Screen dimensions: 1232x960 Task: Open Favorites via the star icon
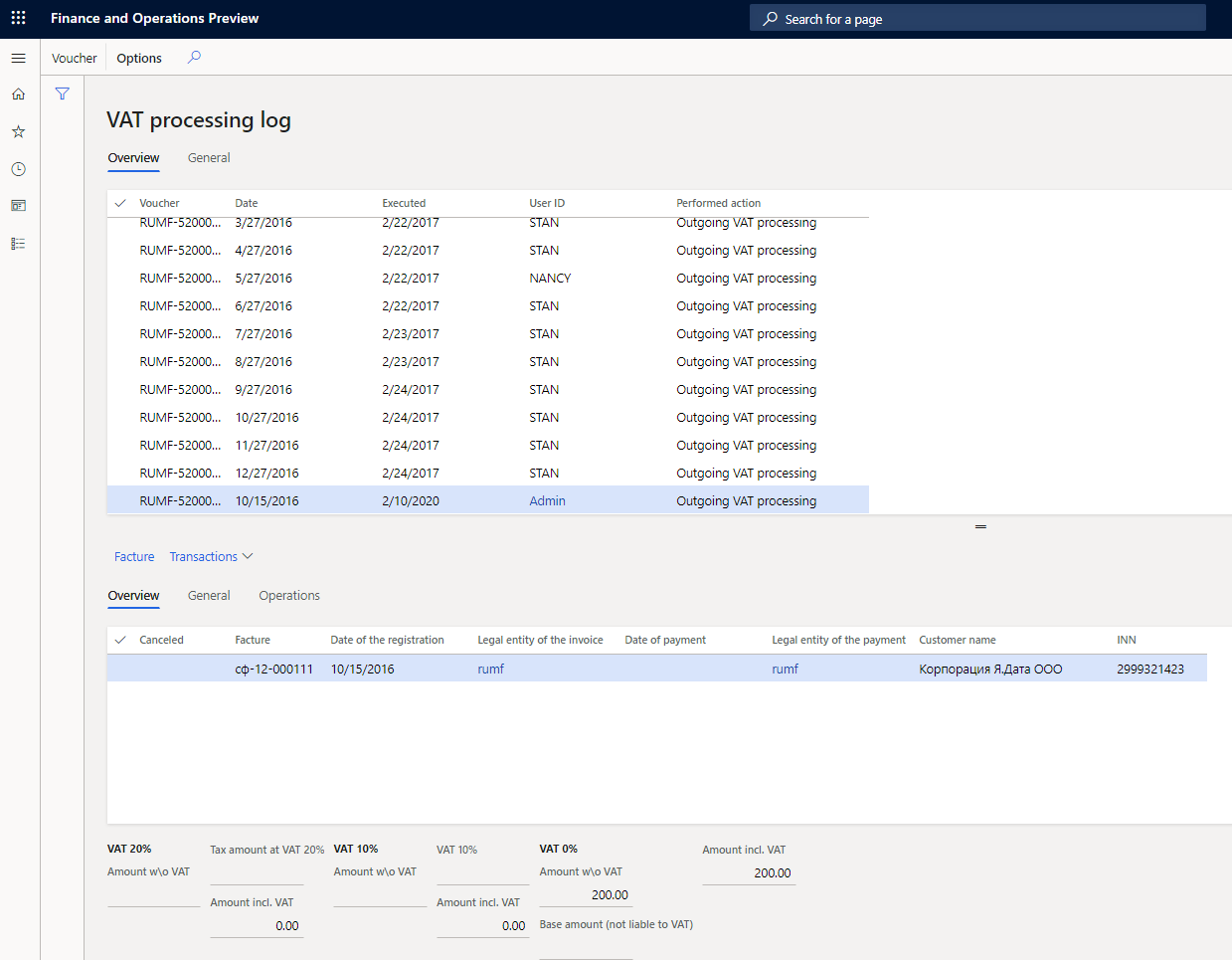18,131
